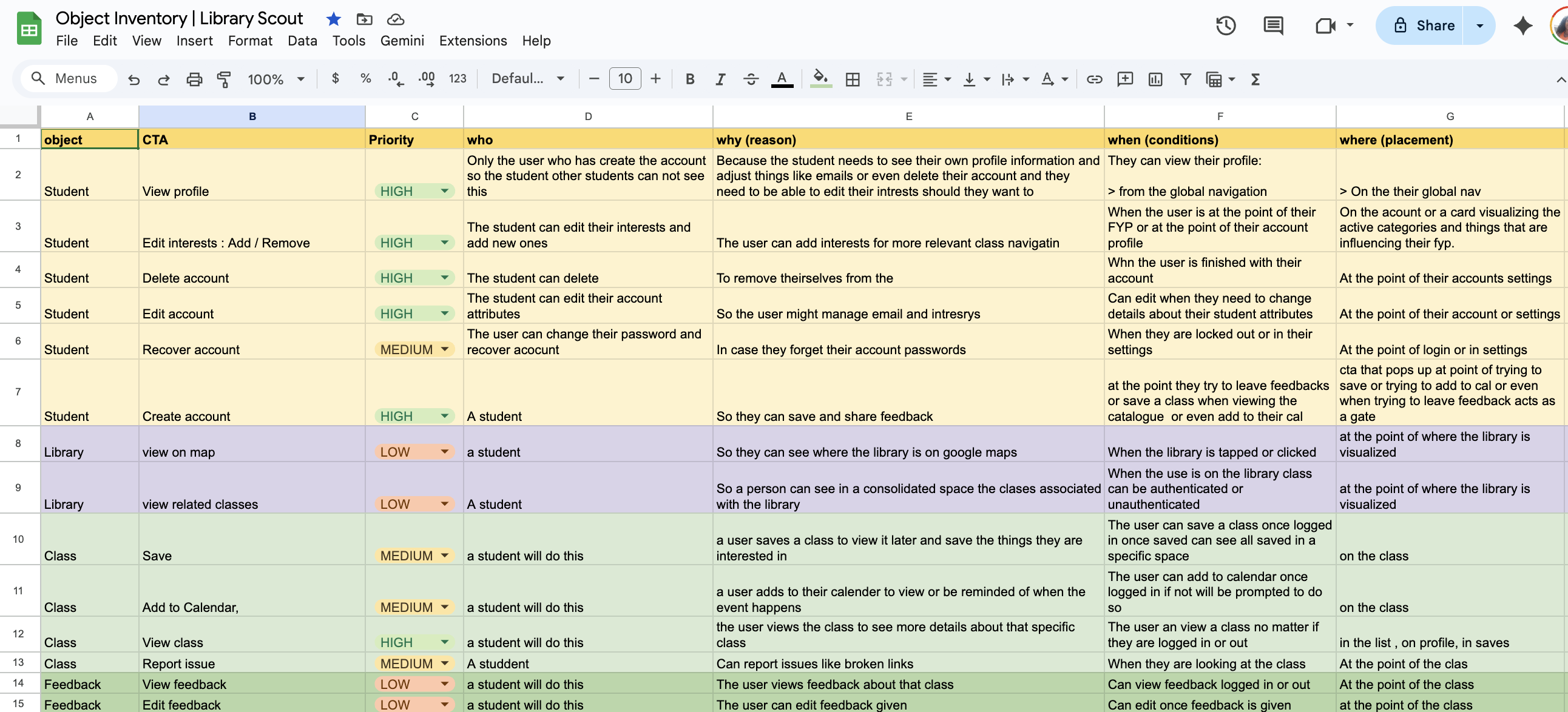Open the Data menu
The width and height of the screenshot is (1568, 712).
(x=303, y=41)
